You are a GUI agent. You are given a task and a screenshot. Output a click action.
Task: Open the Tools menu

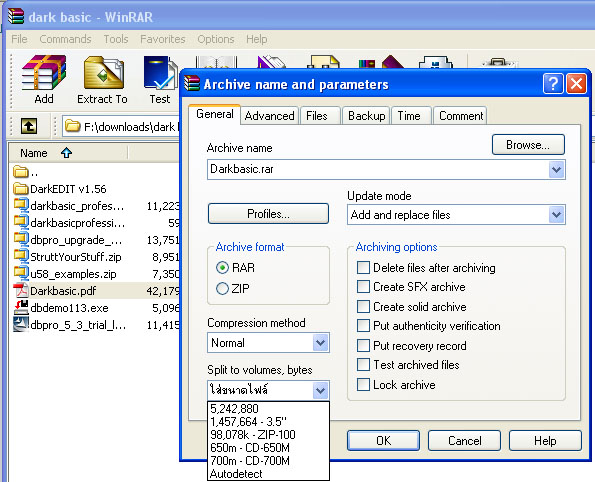point(116,39)
